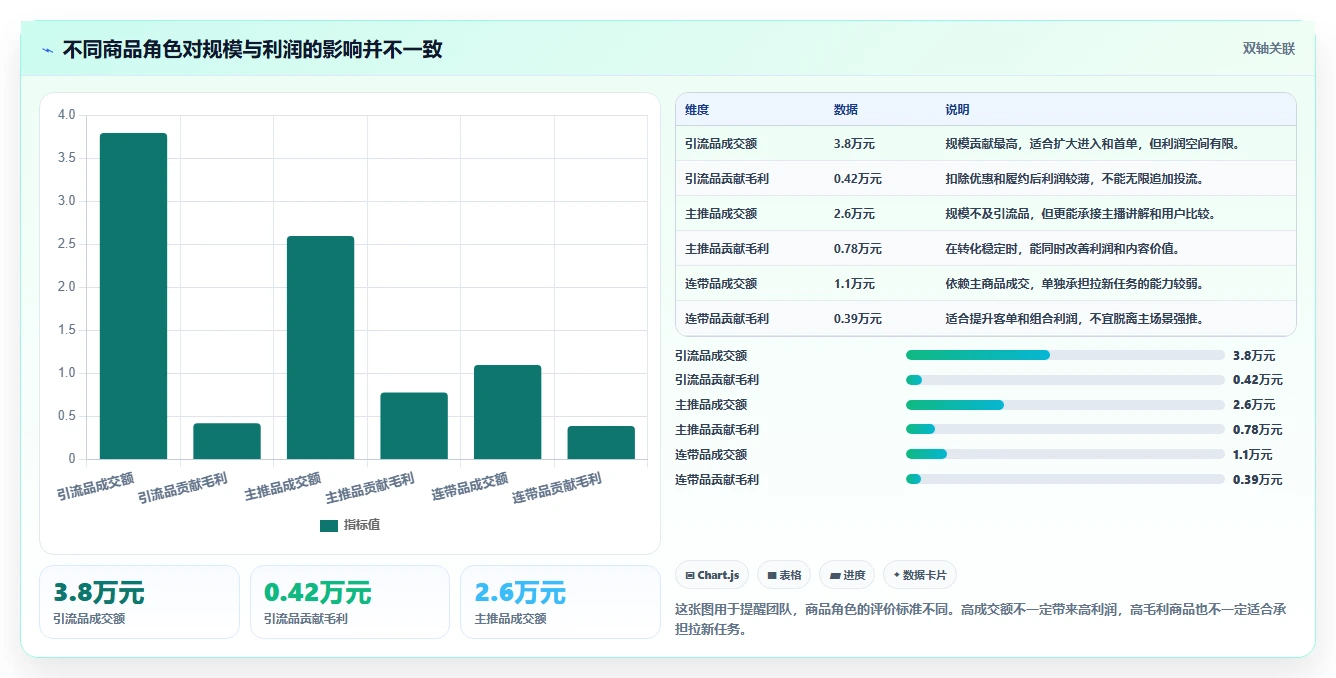Click the 主推品成交额 progress bar at 2.6万元

(x=1065, y=405)
